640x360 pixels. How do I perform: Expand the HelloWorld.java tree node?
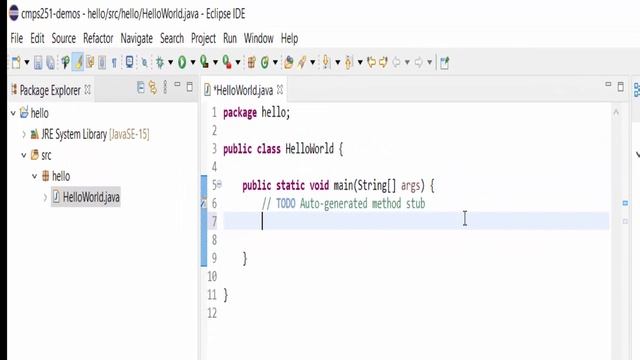[45, 198]
